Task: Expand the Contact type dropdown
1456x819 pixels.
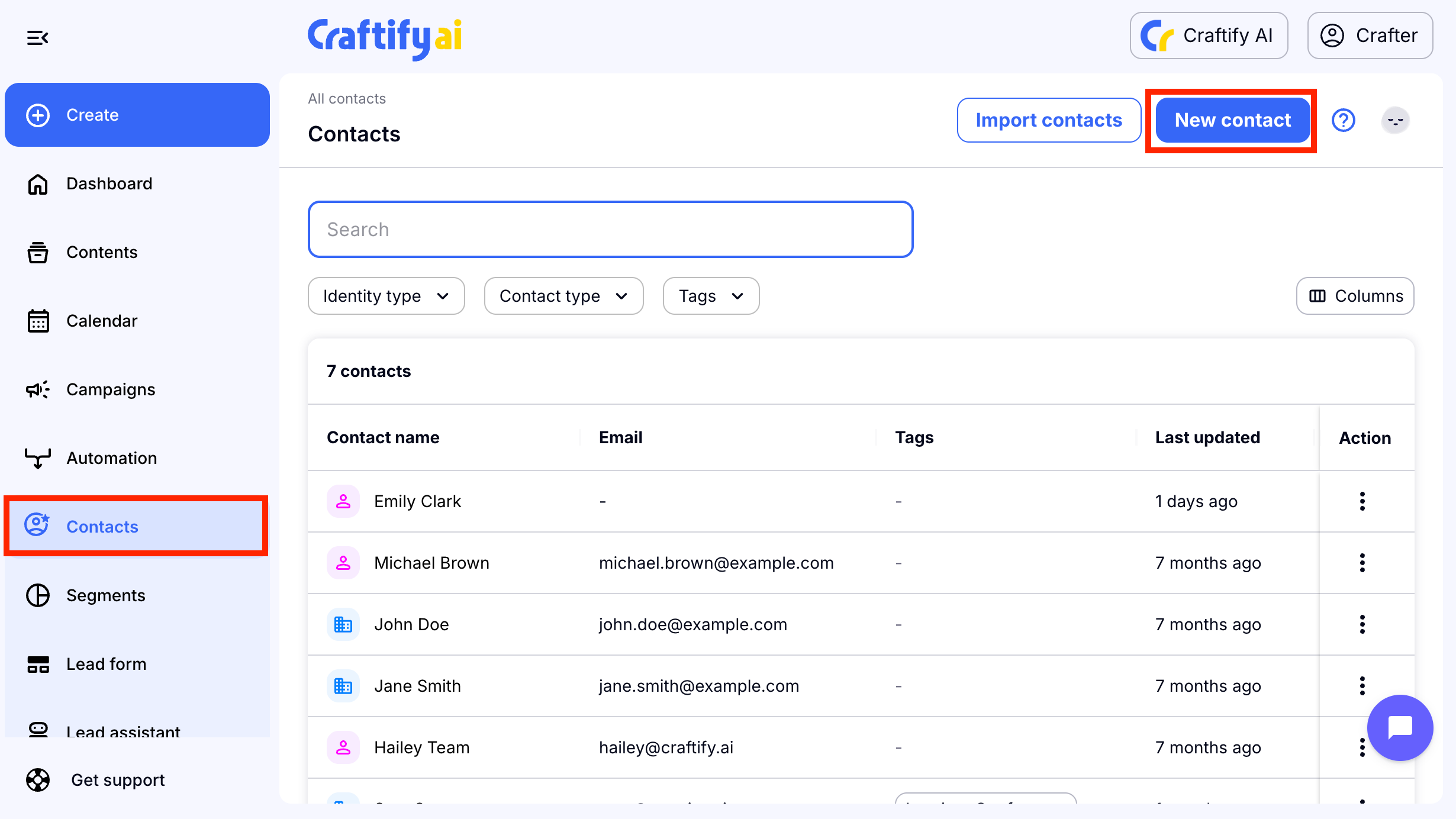Action: 563,296
